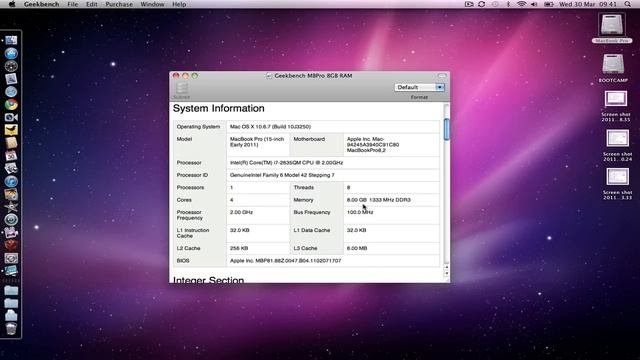Open the Trash in the dock

click(x=11, y=329)
